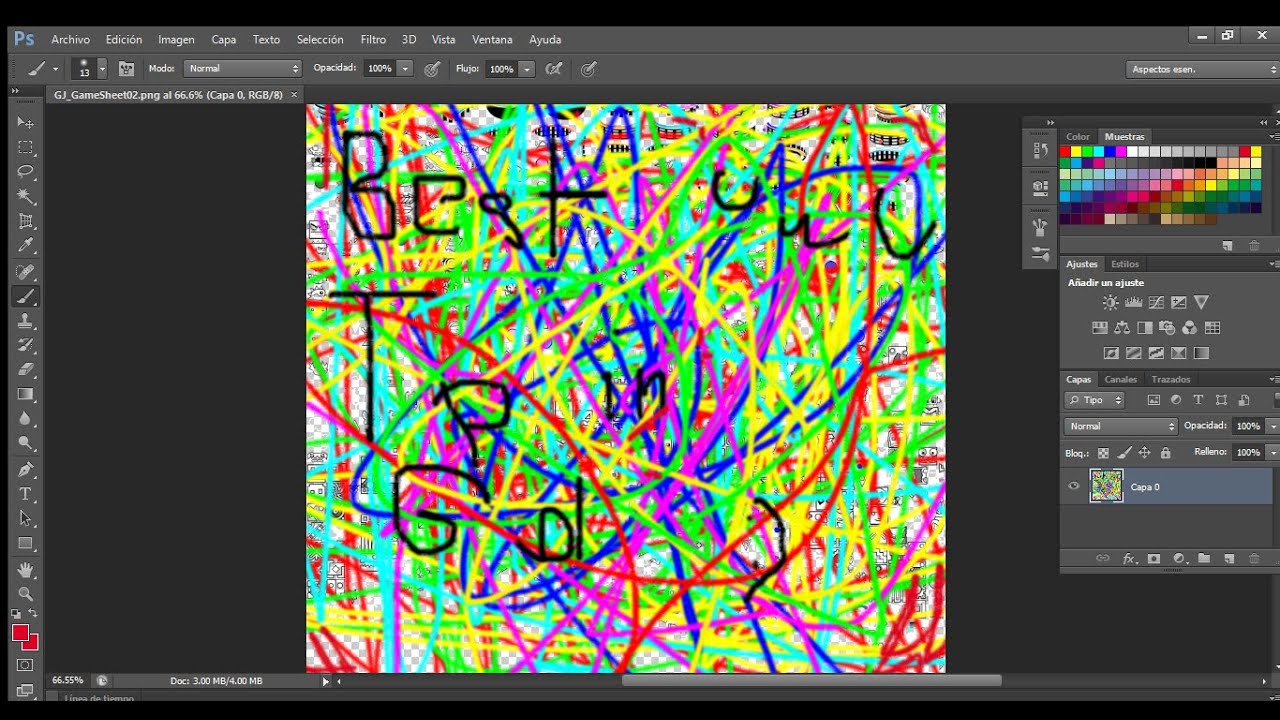The width and height of the screenshot is (1280, 720).
Task: Select the Eraser tool
Action: click(26, 370)
